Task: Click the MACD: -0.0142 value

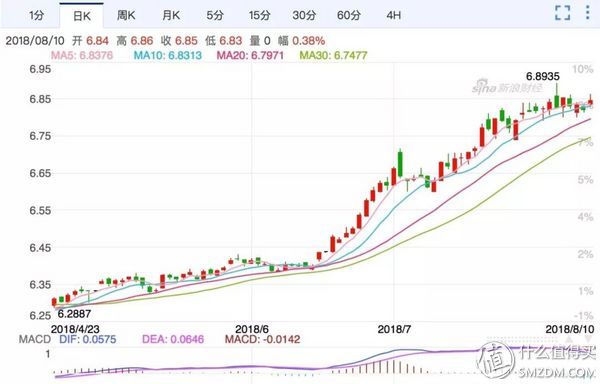Action: pos(262,339)
